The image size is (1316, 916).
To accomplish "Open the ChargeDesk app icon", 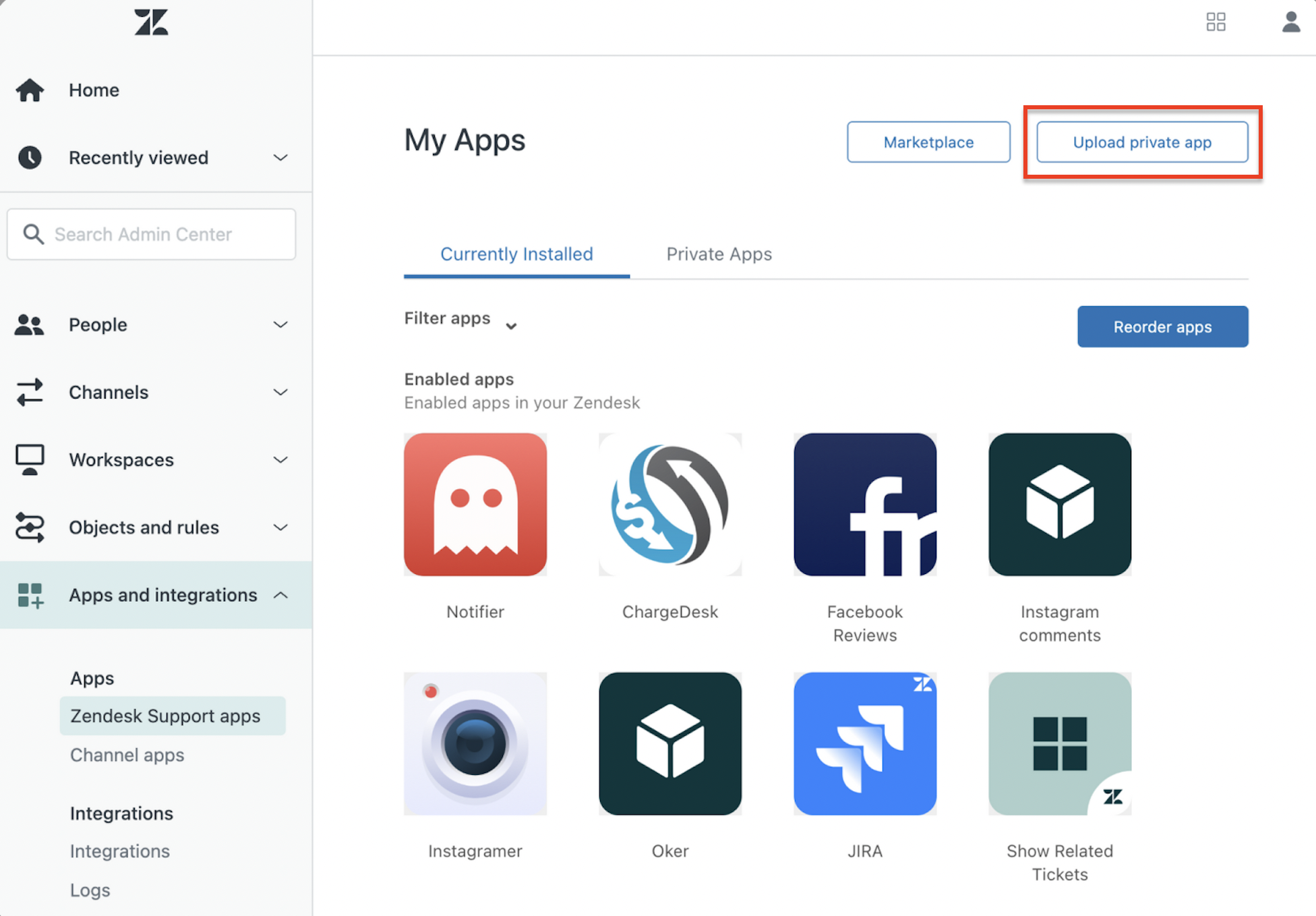I will [670, 504].
